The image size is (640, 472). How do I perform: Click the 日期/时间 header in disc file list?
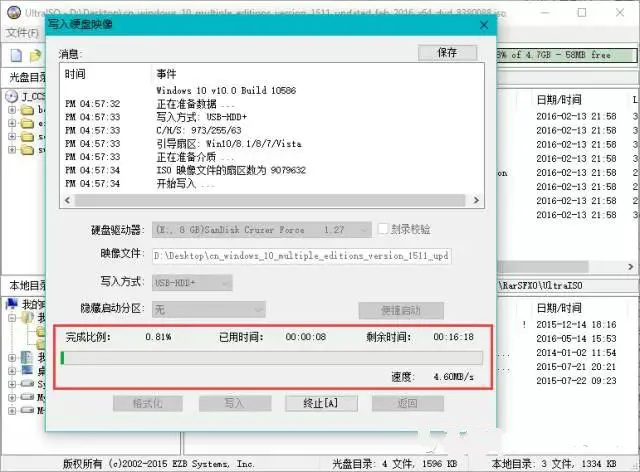tap(559, 100)
